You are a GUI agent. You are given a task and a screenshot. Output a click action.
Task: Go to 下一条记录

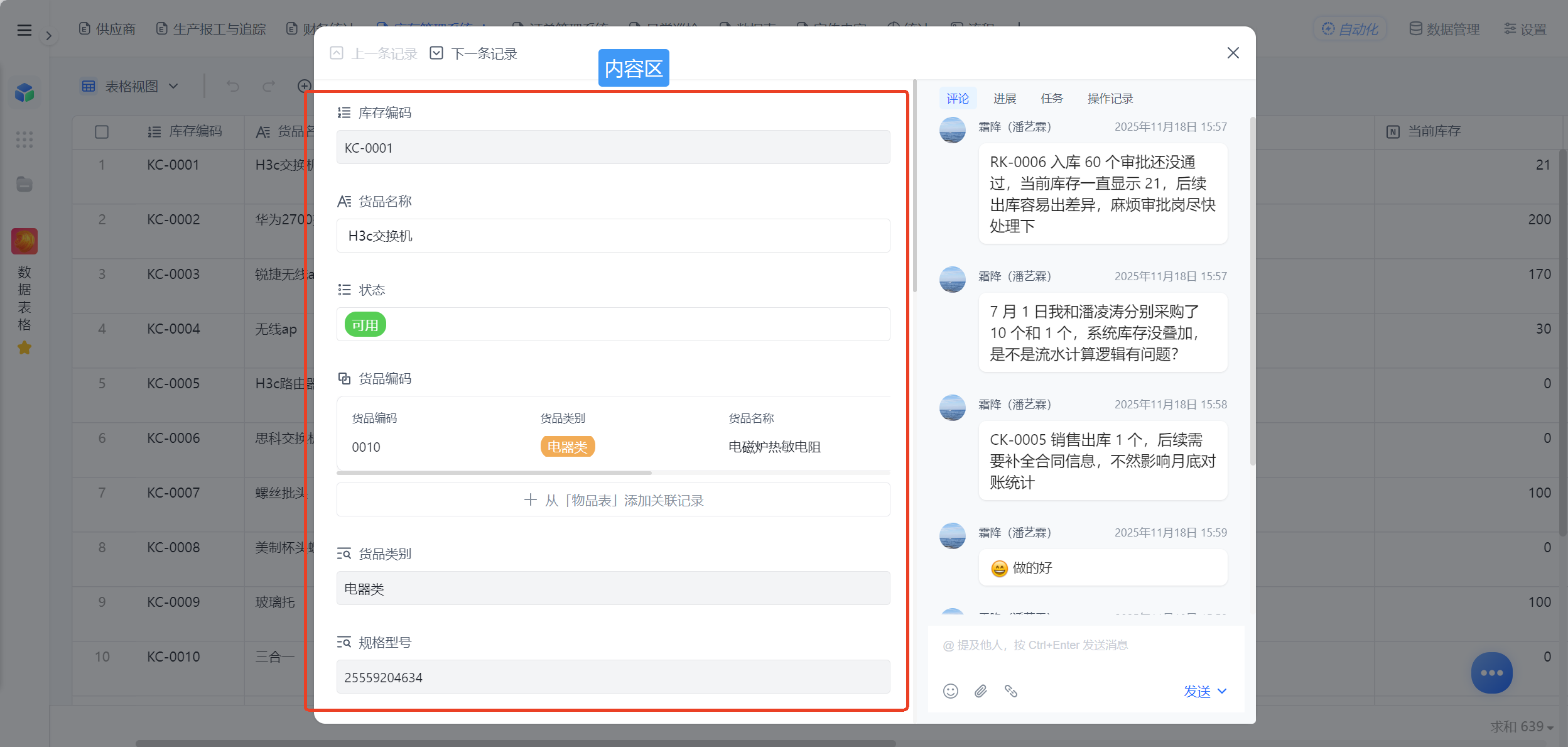tap(473, 53)
